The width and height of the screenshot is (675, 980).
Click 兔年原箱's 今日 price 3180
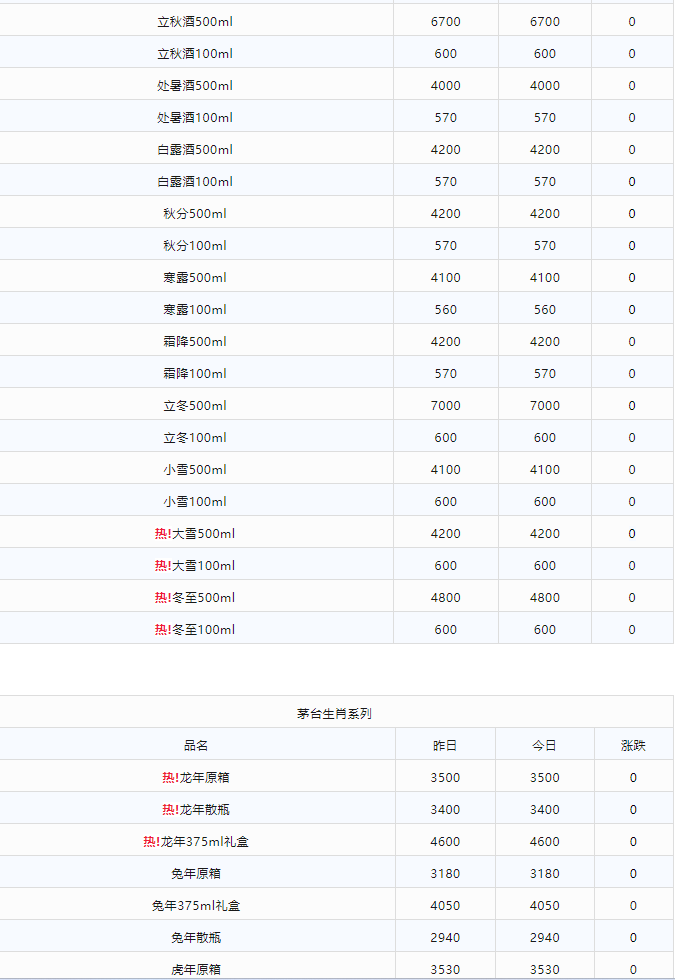tap(544, 874)
